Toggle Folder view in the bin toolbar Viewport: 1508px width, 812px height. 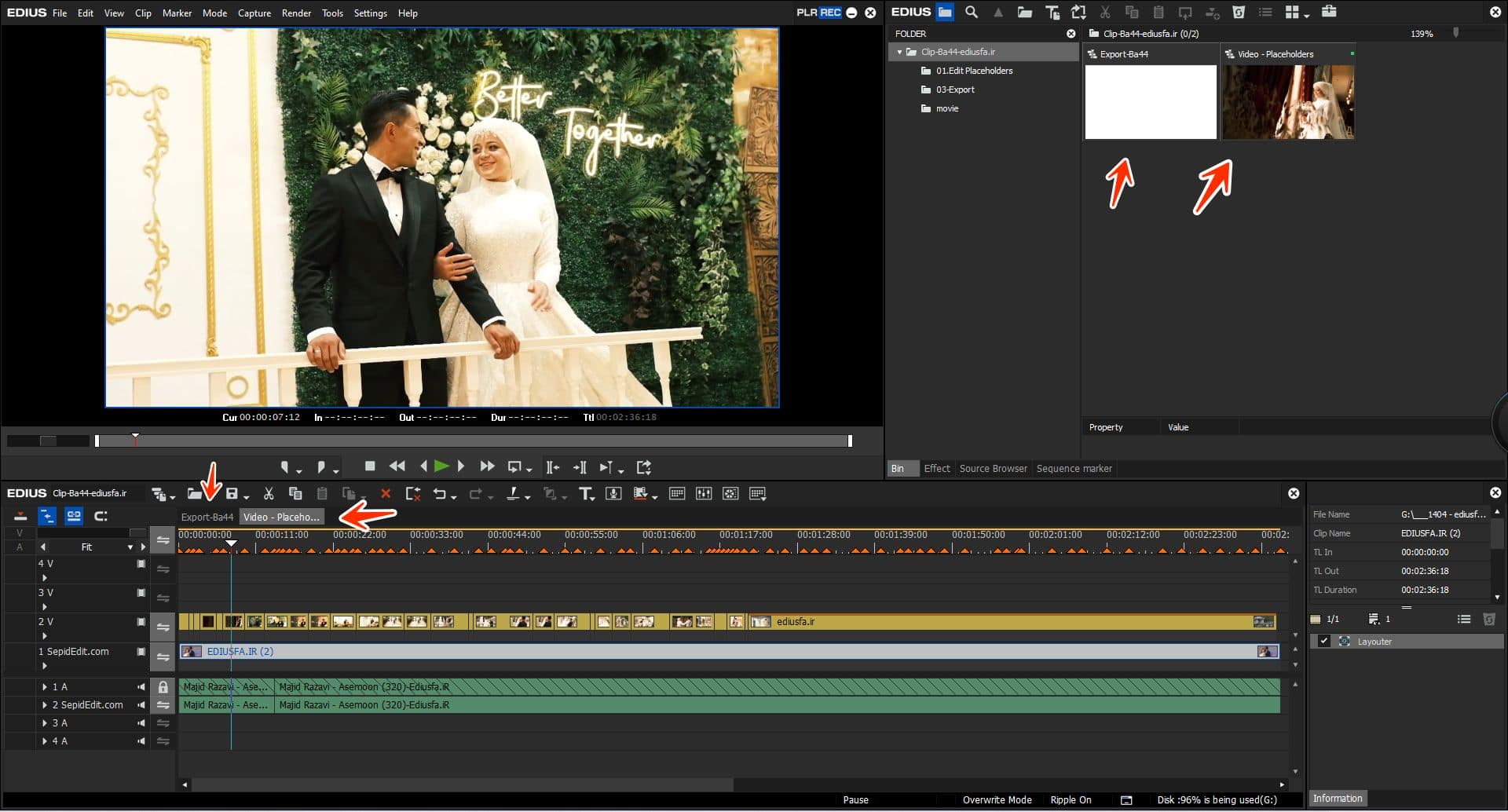945,12
